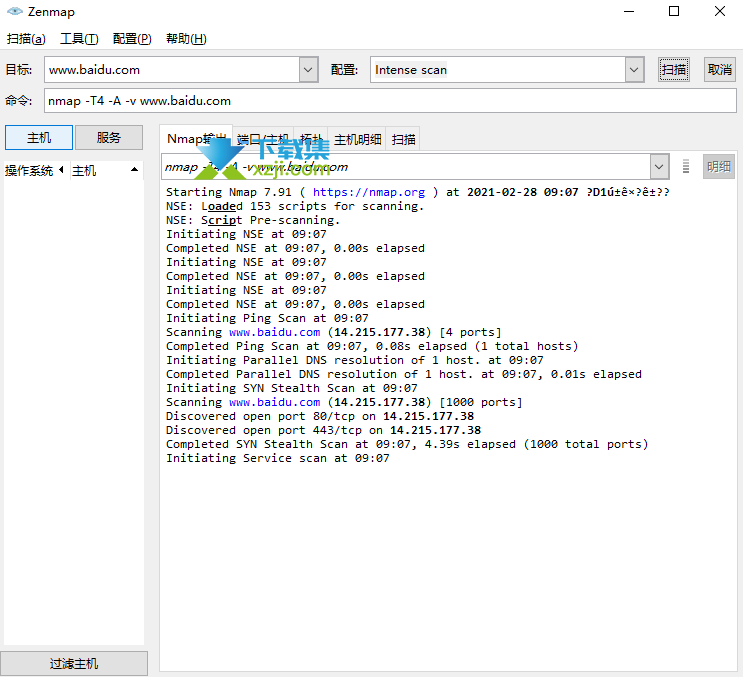Screen dimensions: 743x677
Task: Click www.baidu.com link in the 4 ports line
Action: [x=274, y=332]
